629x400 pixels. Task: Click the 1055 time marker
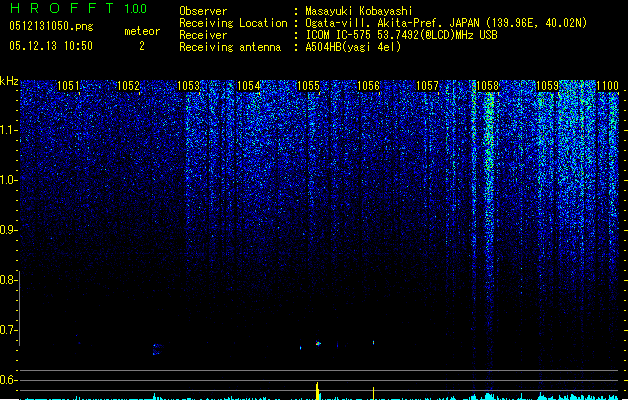coord(308,86)
